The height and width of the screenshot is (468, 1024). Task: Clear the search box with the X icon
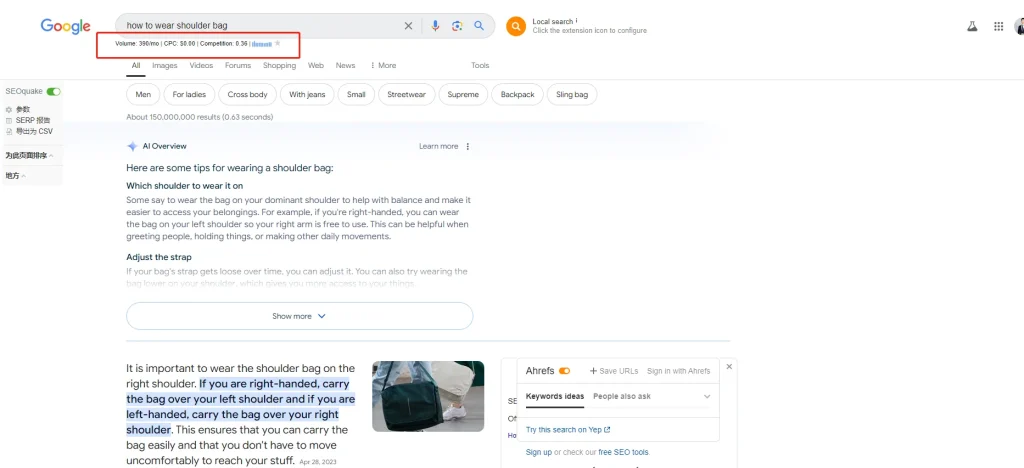click(408, 25)
